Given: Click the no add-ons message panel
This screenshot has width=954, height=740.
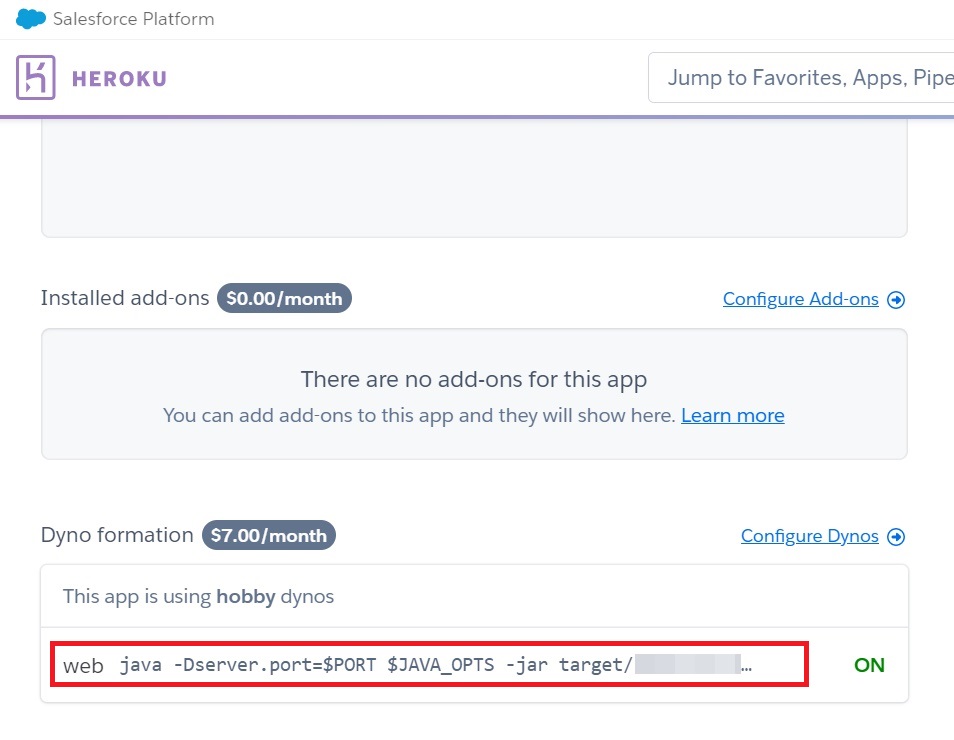Looking at the screenshot, I should coord(474,394).
